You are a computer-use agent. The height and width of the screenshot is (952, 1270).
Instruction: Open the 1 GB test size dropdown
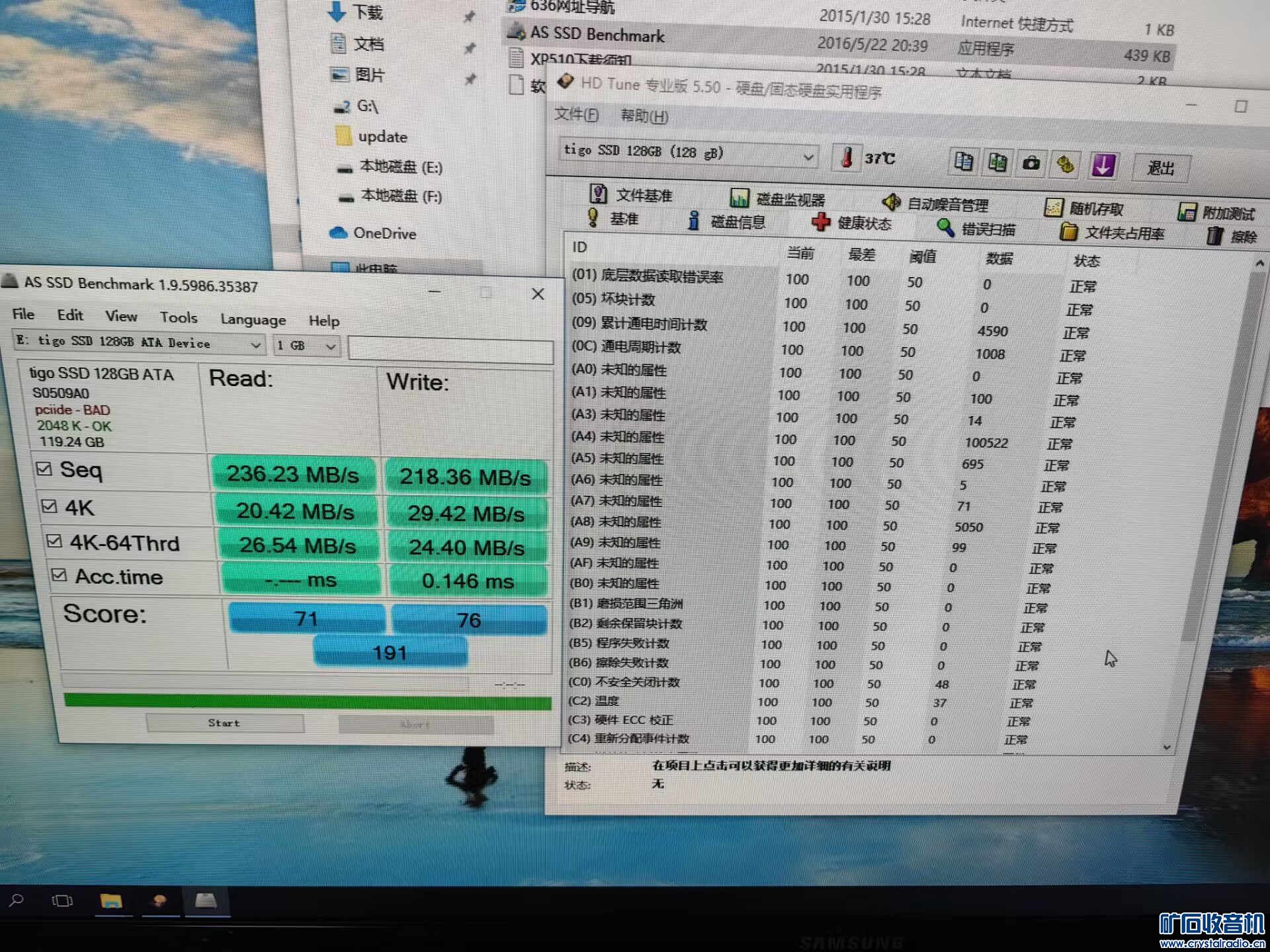coord(306,345)
